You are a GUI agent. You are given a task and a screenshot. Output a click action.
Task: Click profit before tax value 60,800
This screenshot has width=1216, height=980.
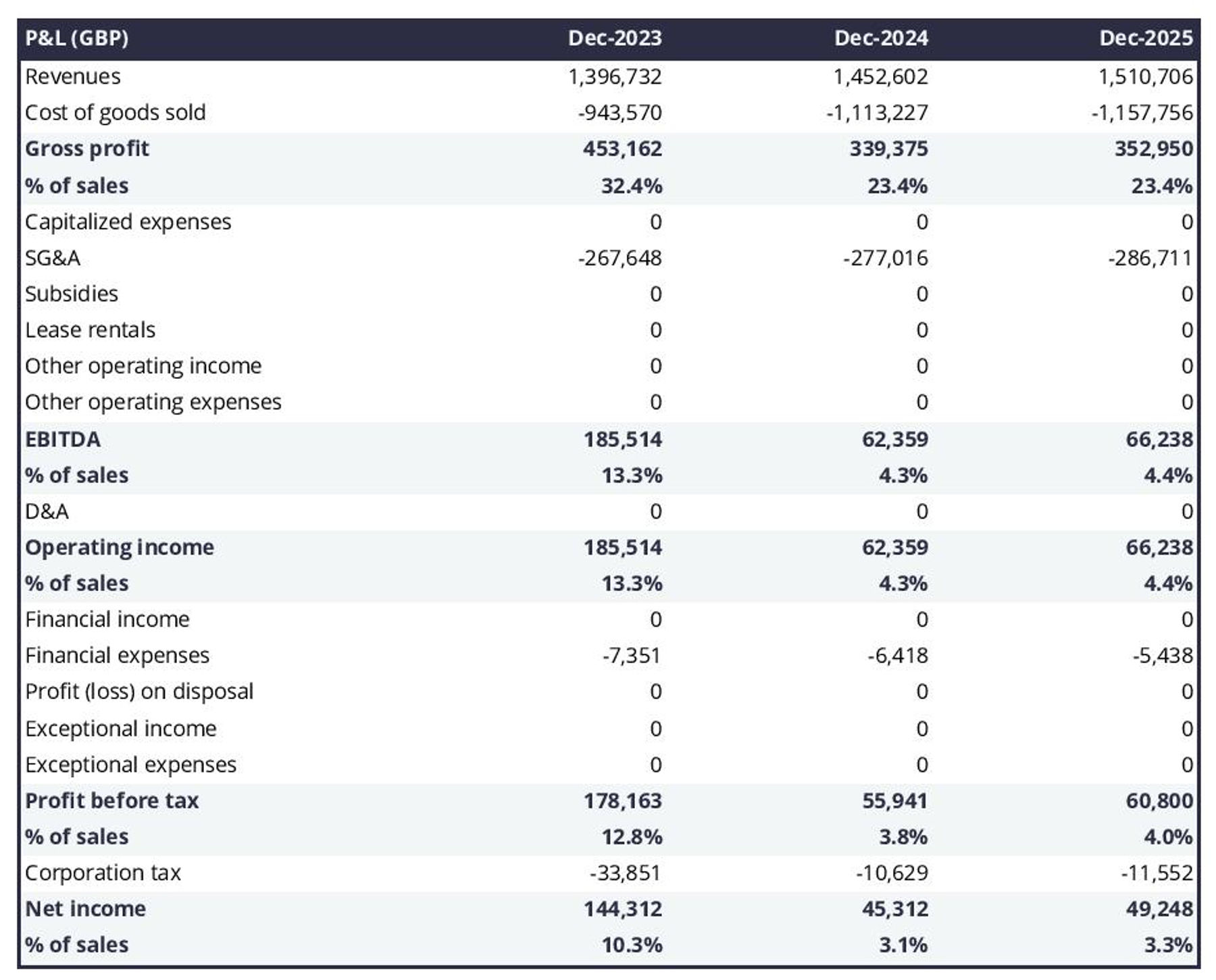(x=1159, y=800)
